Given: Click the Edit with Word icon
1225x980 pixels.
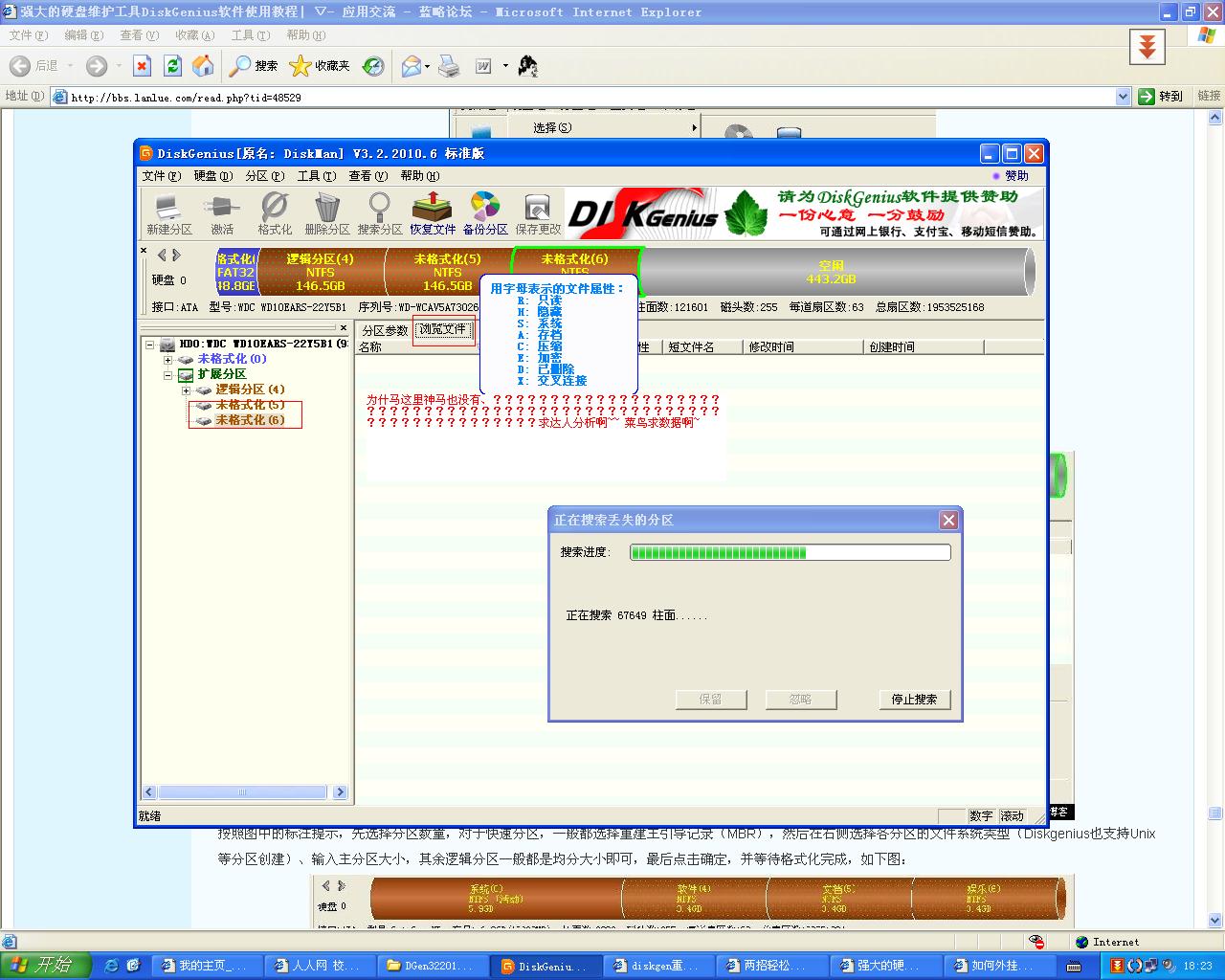Looking at the screenshot, I should tap(483, 66).
